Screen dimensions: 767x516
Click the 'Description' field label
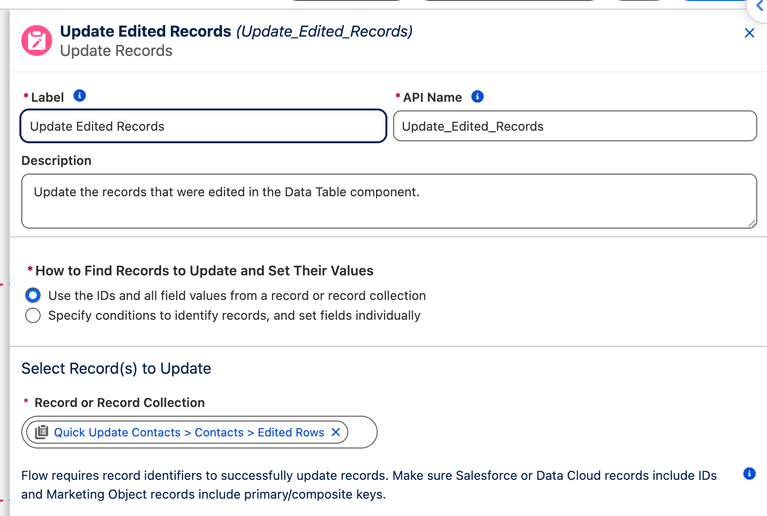click(56, 160)
